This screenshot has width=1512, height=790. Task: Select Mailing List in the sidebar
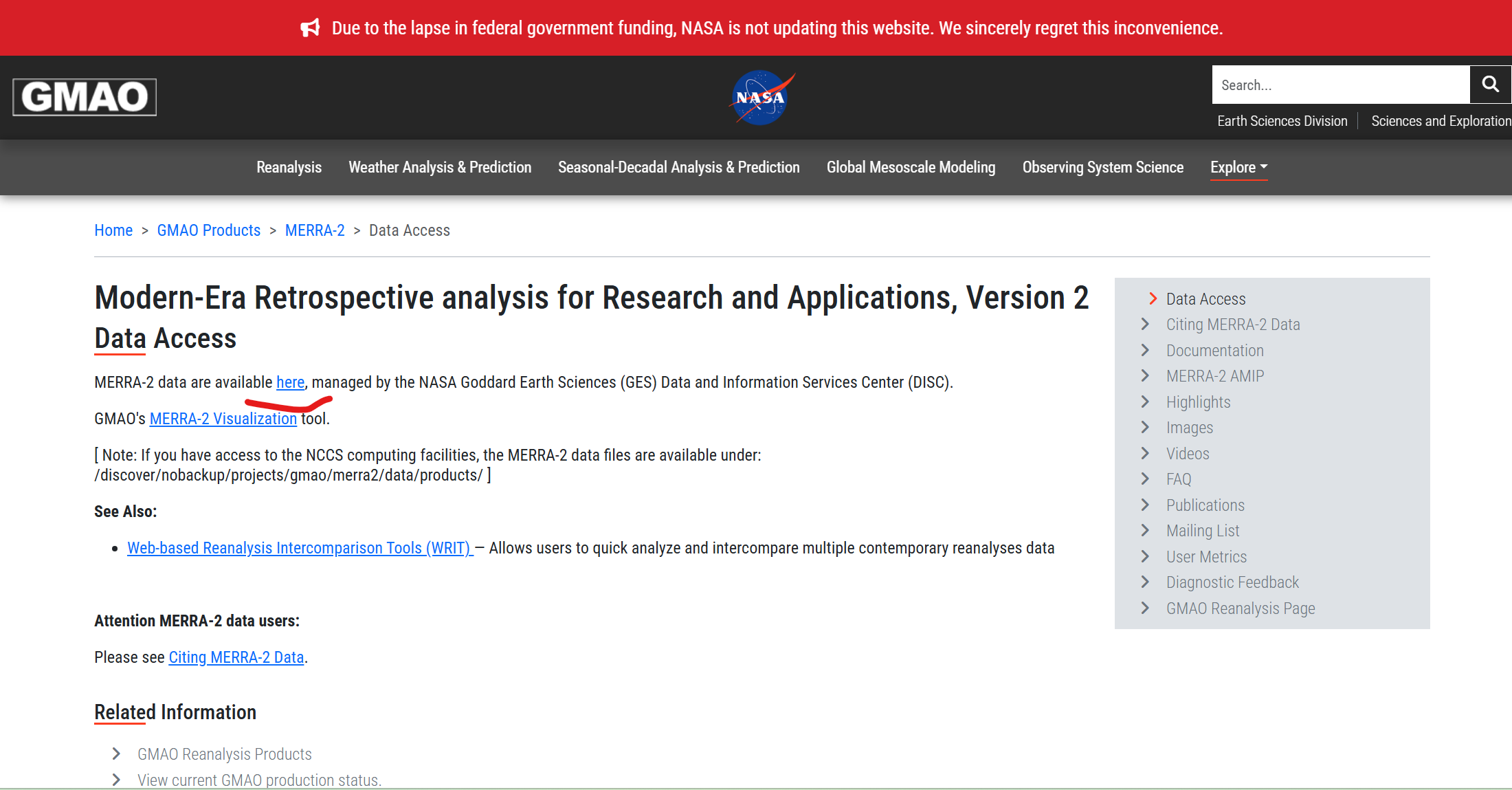click(1202, 531)
